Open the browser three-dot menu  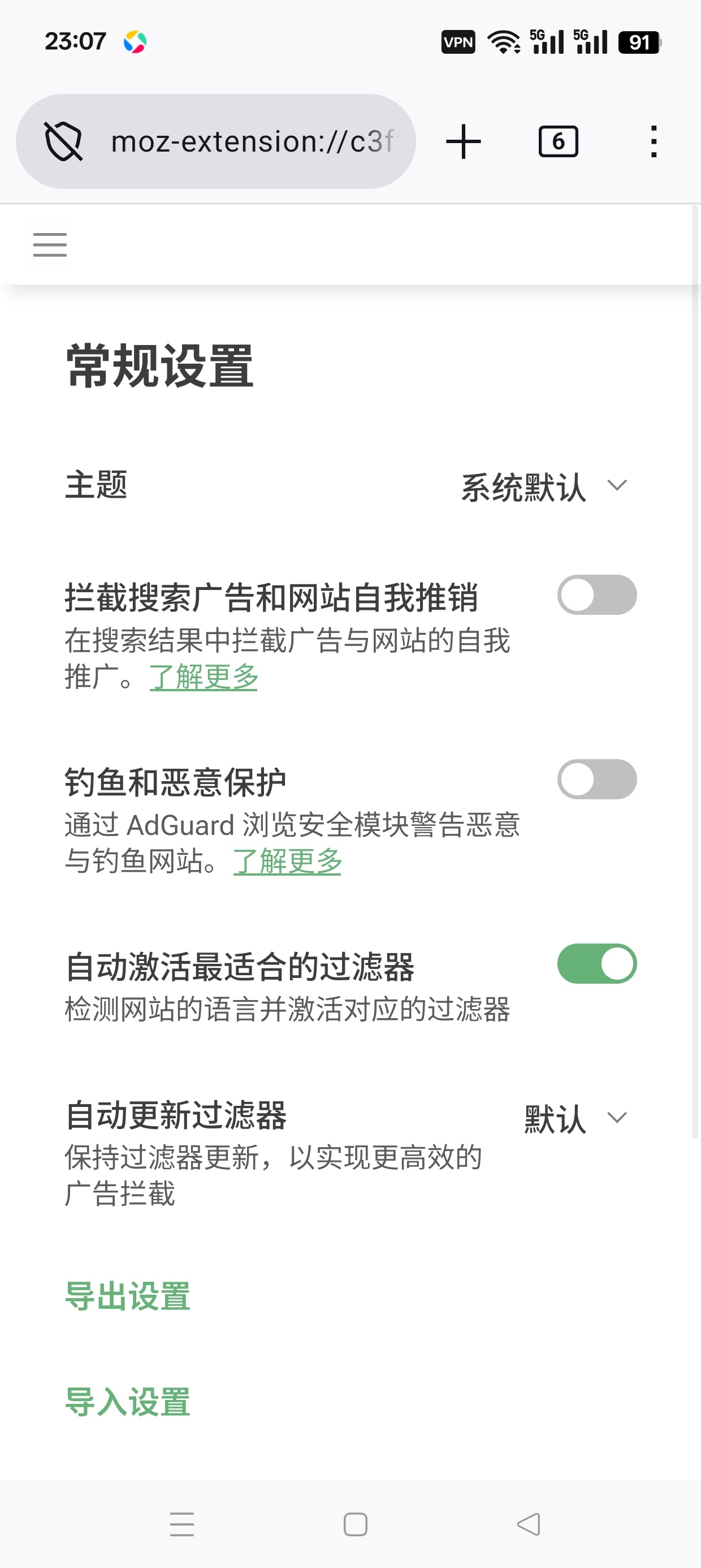click(654, 141)
